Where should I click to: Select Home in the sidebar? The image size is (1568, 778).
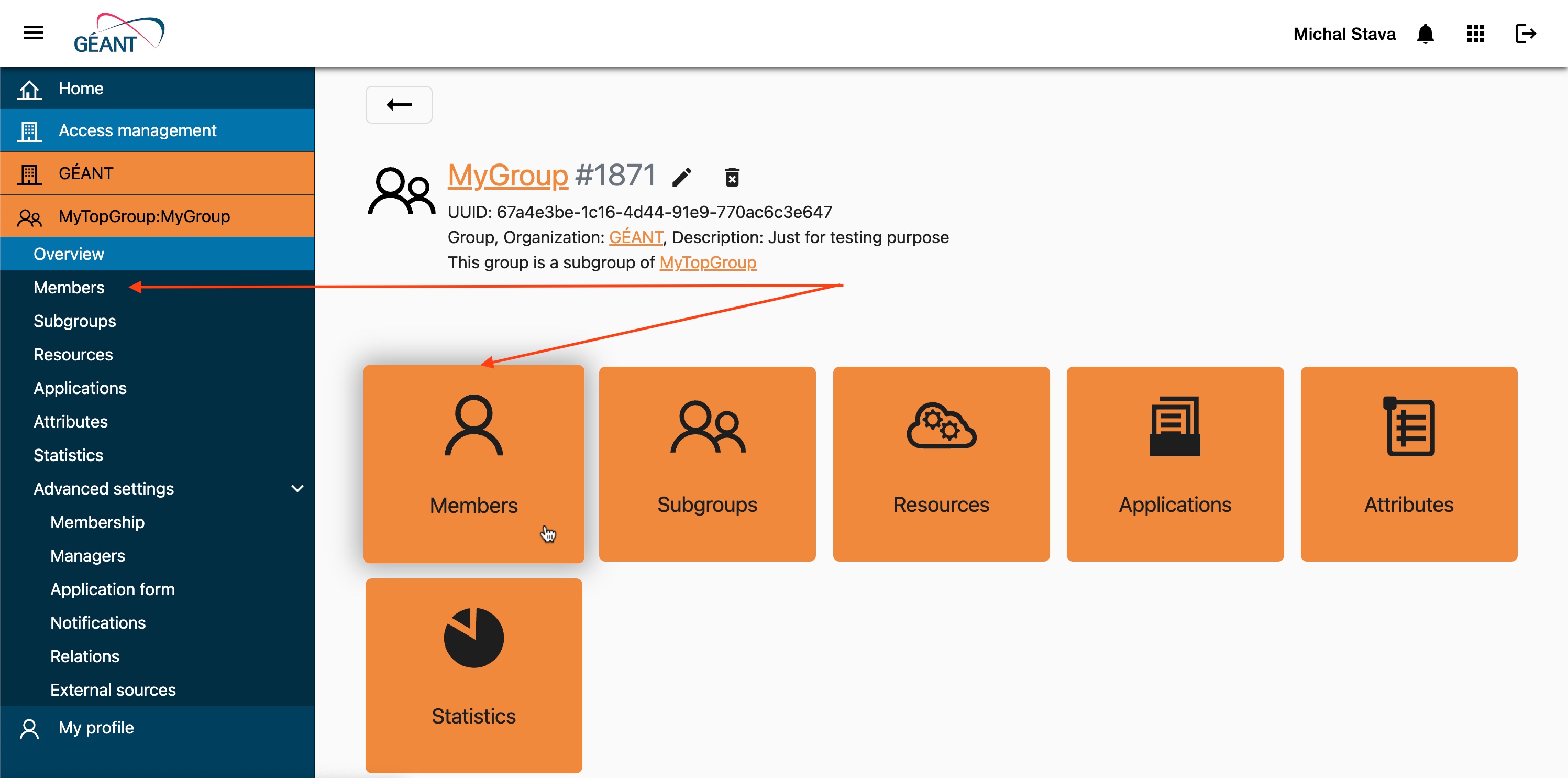coord(158,88)
